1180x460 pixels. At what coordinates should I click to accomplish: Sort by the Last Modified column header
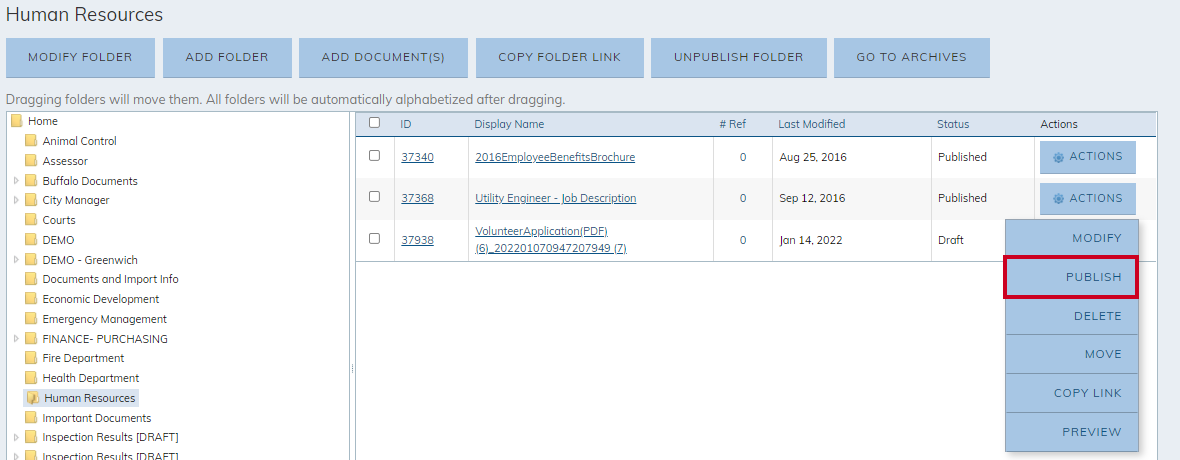coord(811,124)
